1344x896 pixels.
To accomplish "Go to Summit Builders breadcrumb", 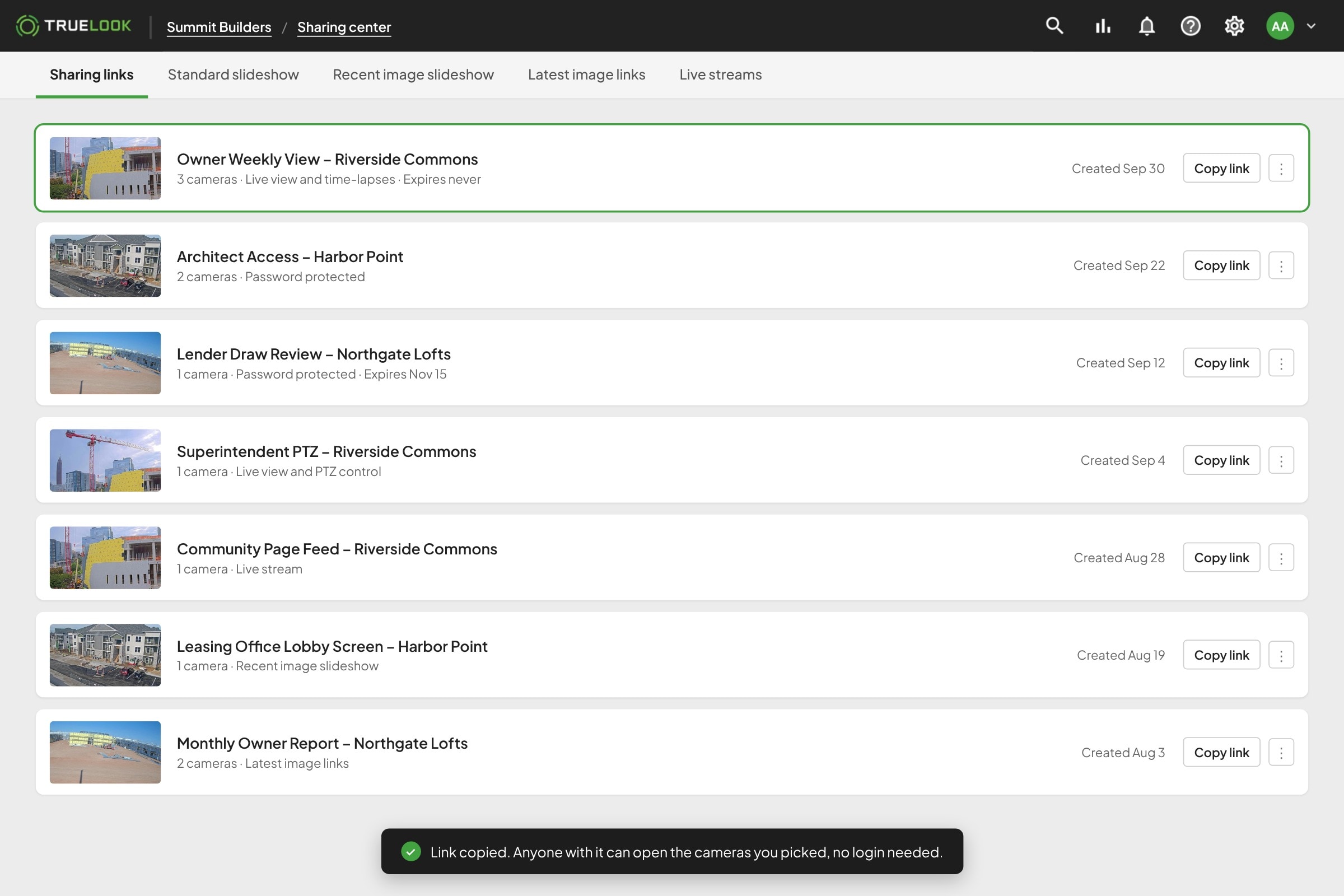I will (219, 27).
